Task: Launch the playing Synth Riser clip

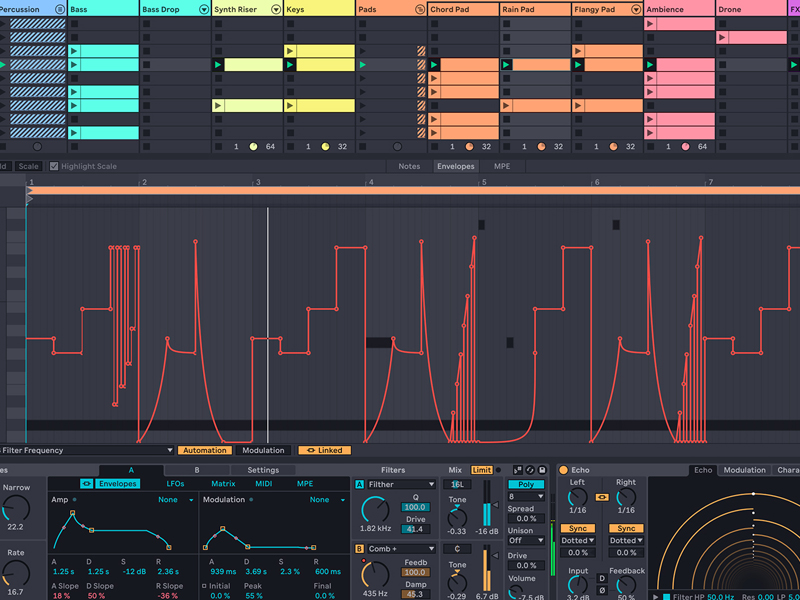Action: point(219,65)
